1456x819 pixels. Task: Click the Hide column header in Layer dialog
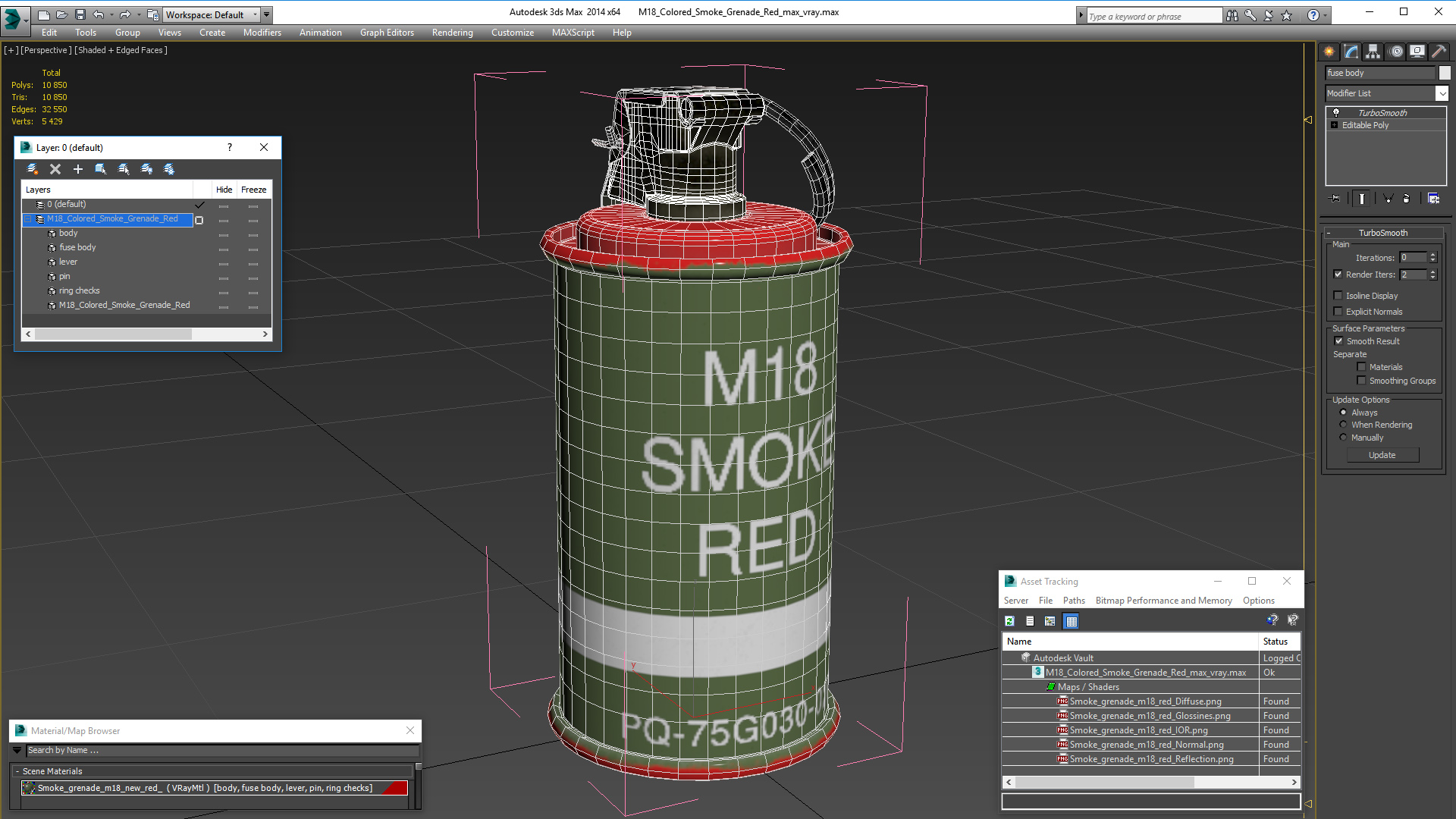224,190
